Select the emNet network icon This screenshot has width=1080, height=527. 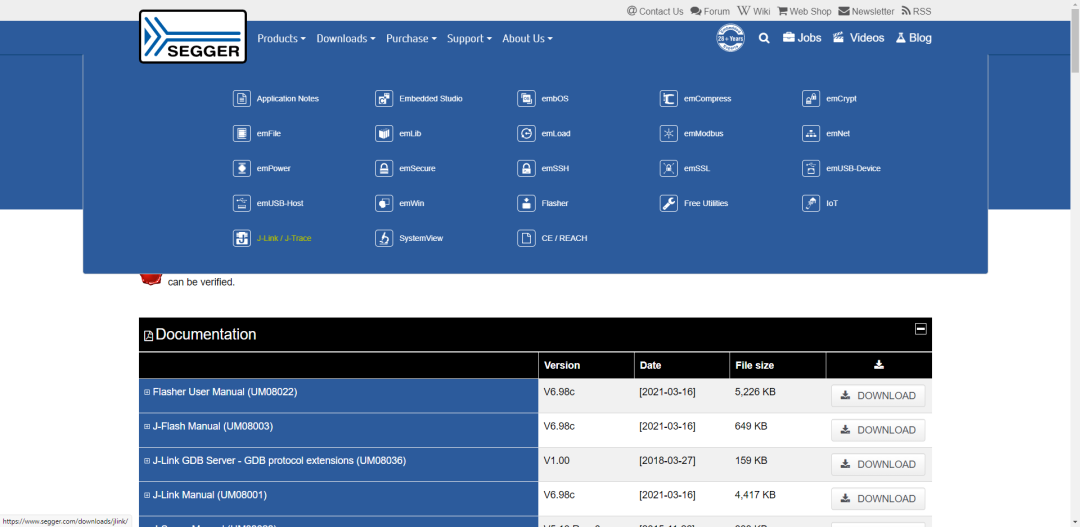pyautogui.click(x=811, y=134)
